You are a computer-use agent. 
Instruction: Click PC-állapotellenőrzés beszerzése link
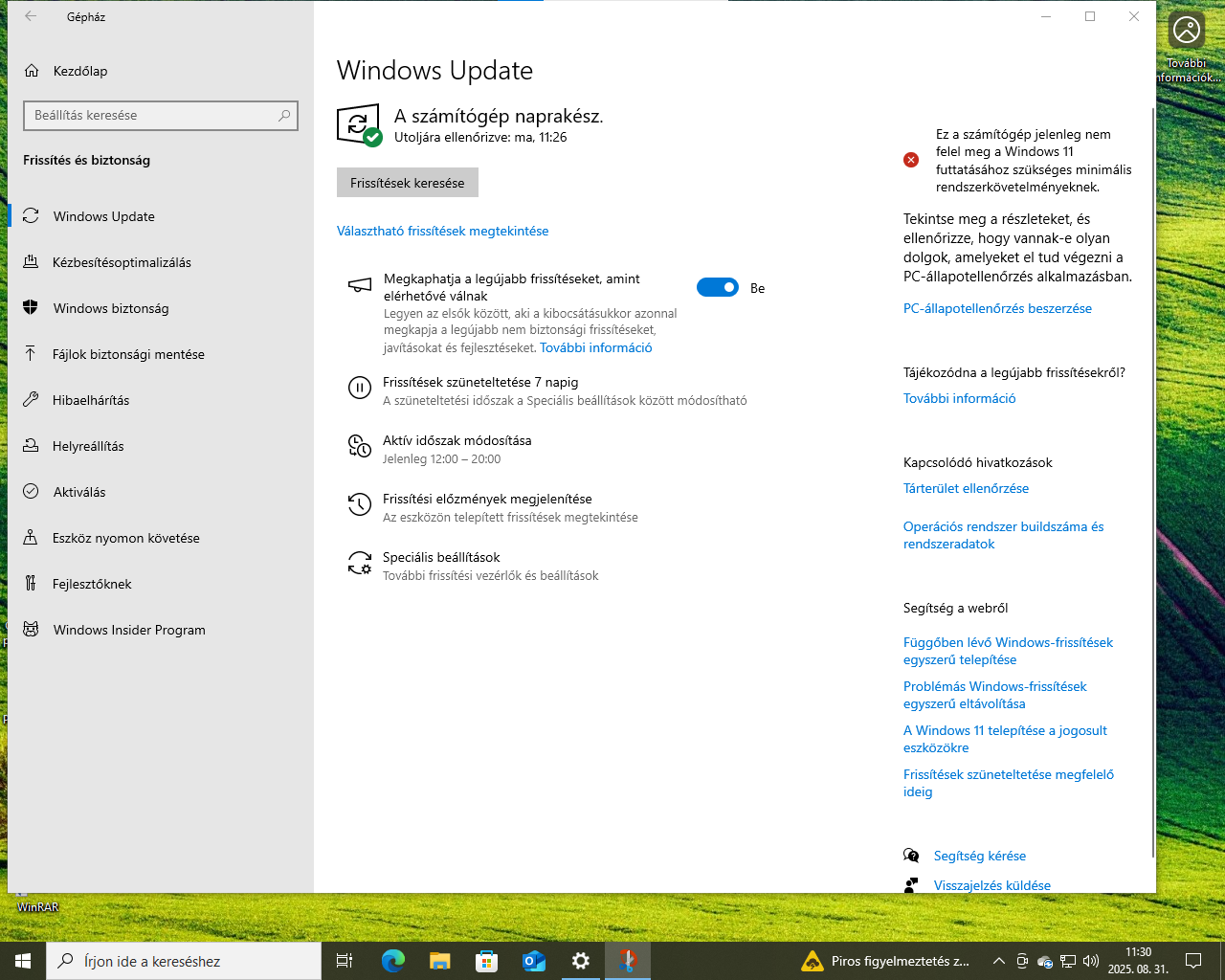point(997,308)
